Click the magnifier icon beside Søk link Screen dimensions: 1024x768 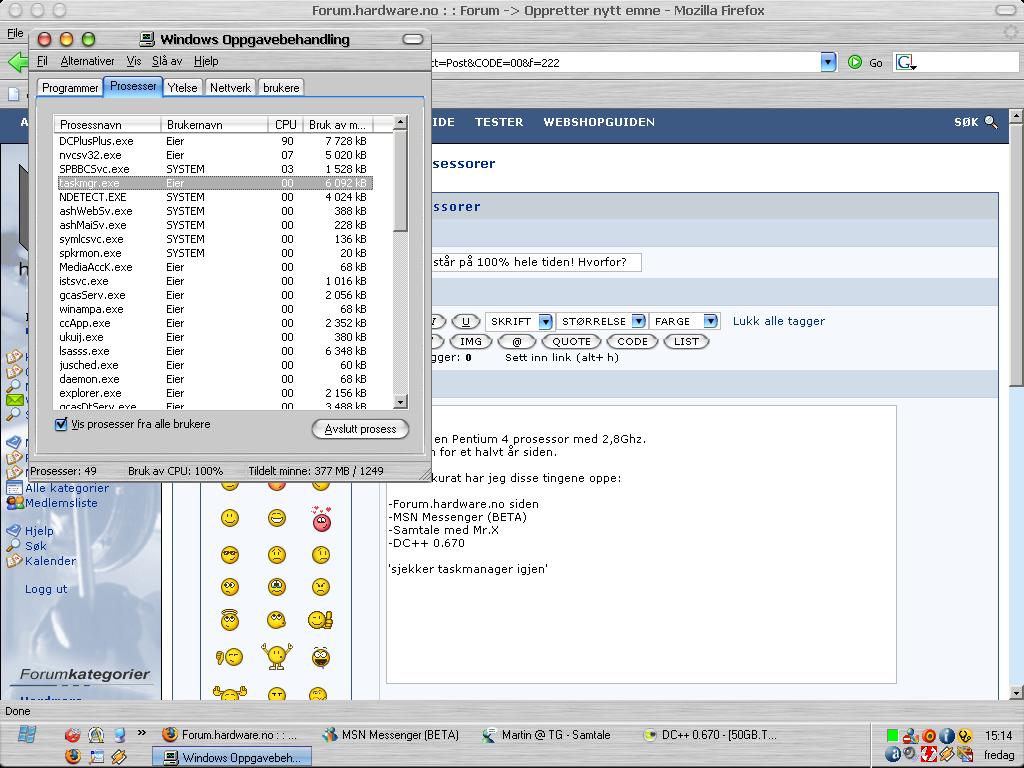coord(14,546)
